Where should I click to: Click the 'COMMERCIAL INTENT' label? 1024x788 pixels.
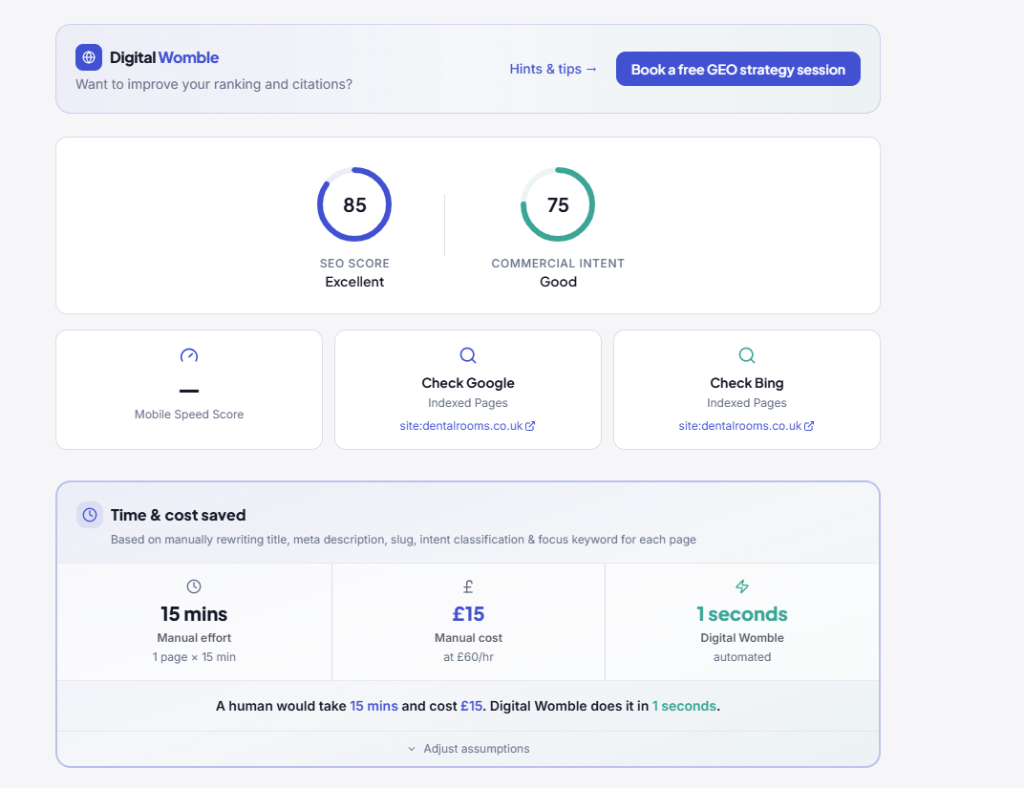click(558, 263)
